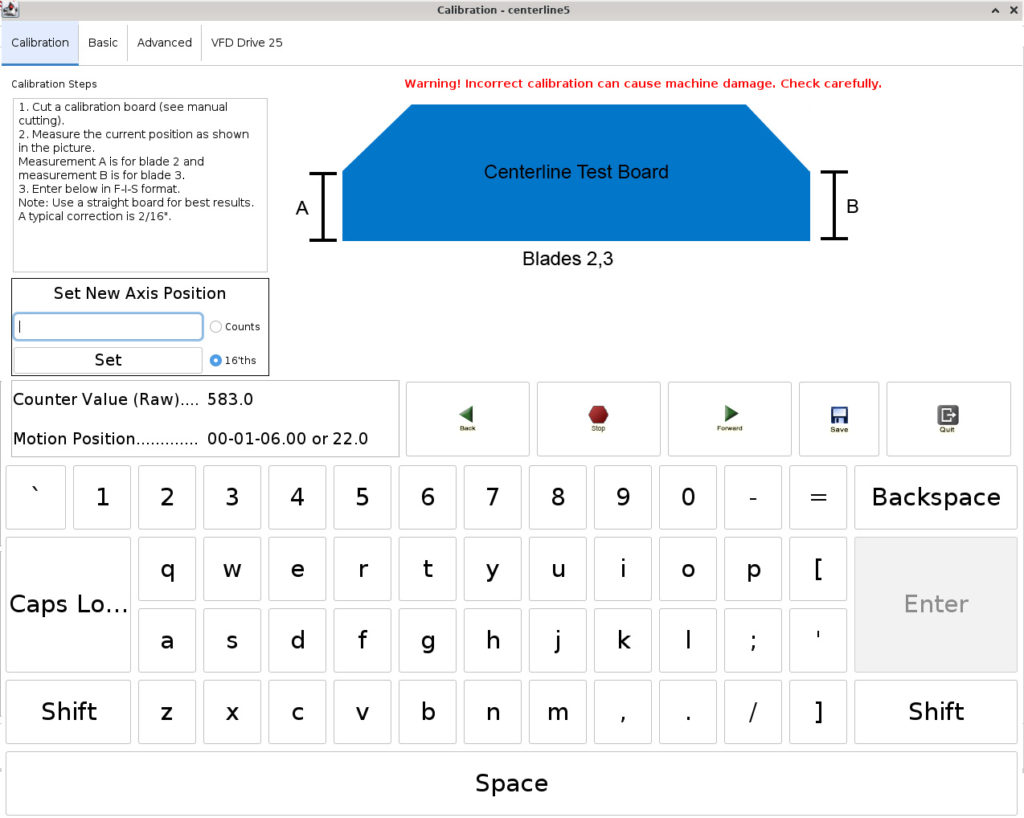
Task: Tap the letter e key
Action: click(x=297, y=569)
